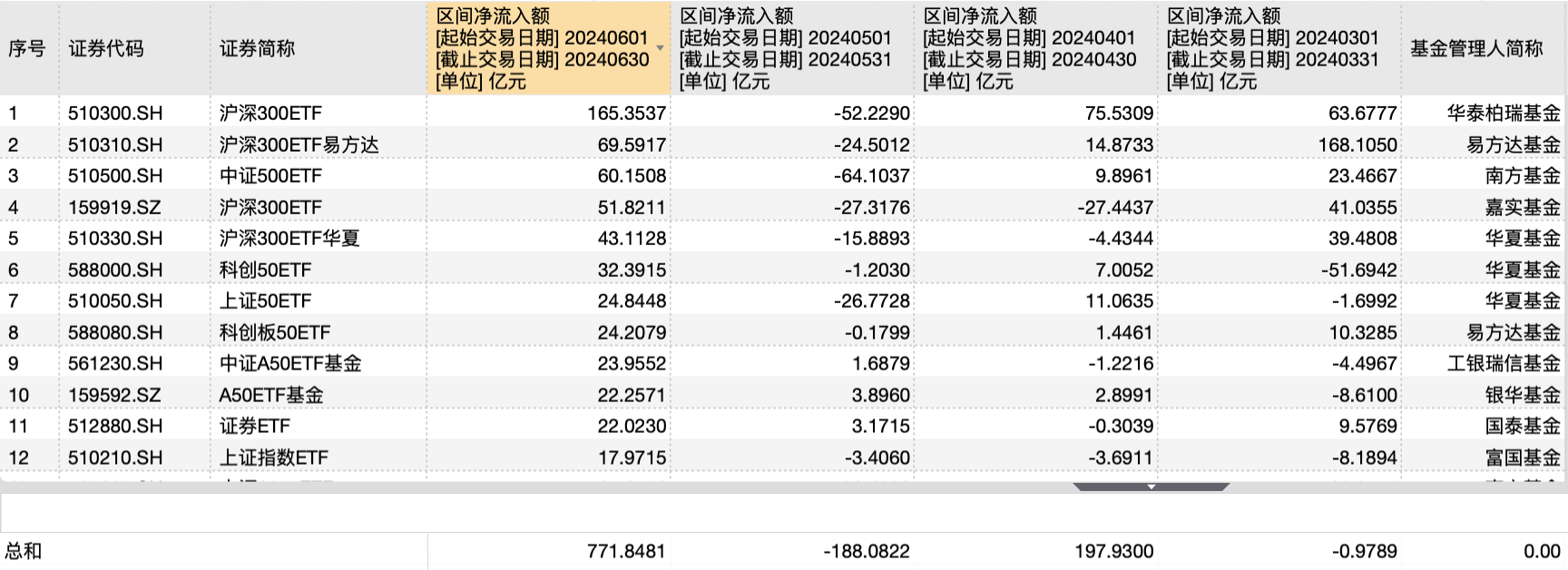Select March value -51.6942
This screenshot has width=1568, height=570.
point(1359,270)
